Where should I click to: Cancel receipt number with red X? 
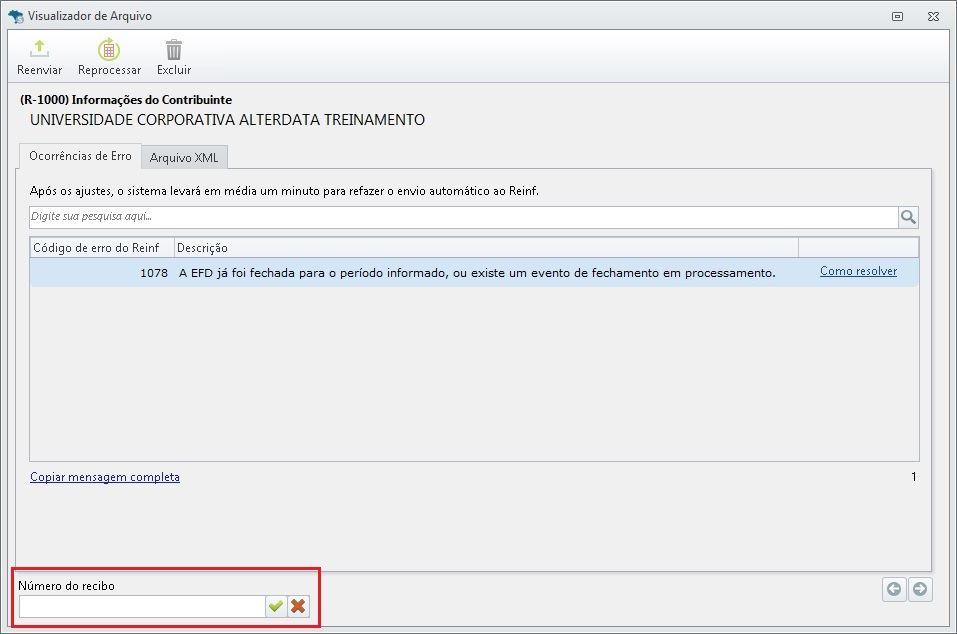(298, 606)
